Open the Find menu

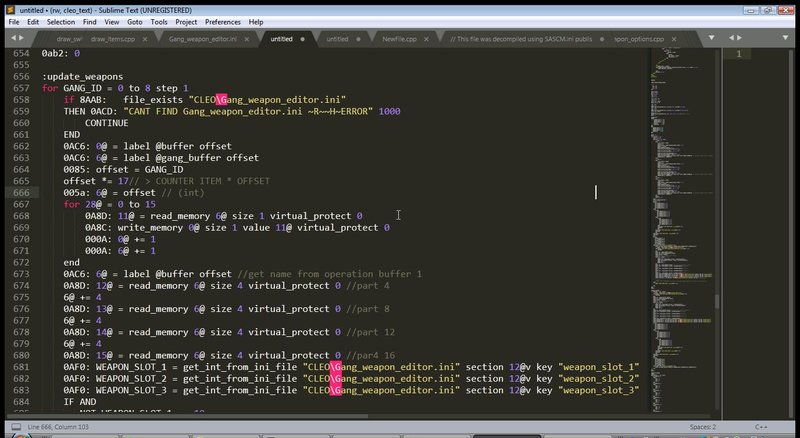tap(89, 22)
